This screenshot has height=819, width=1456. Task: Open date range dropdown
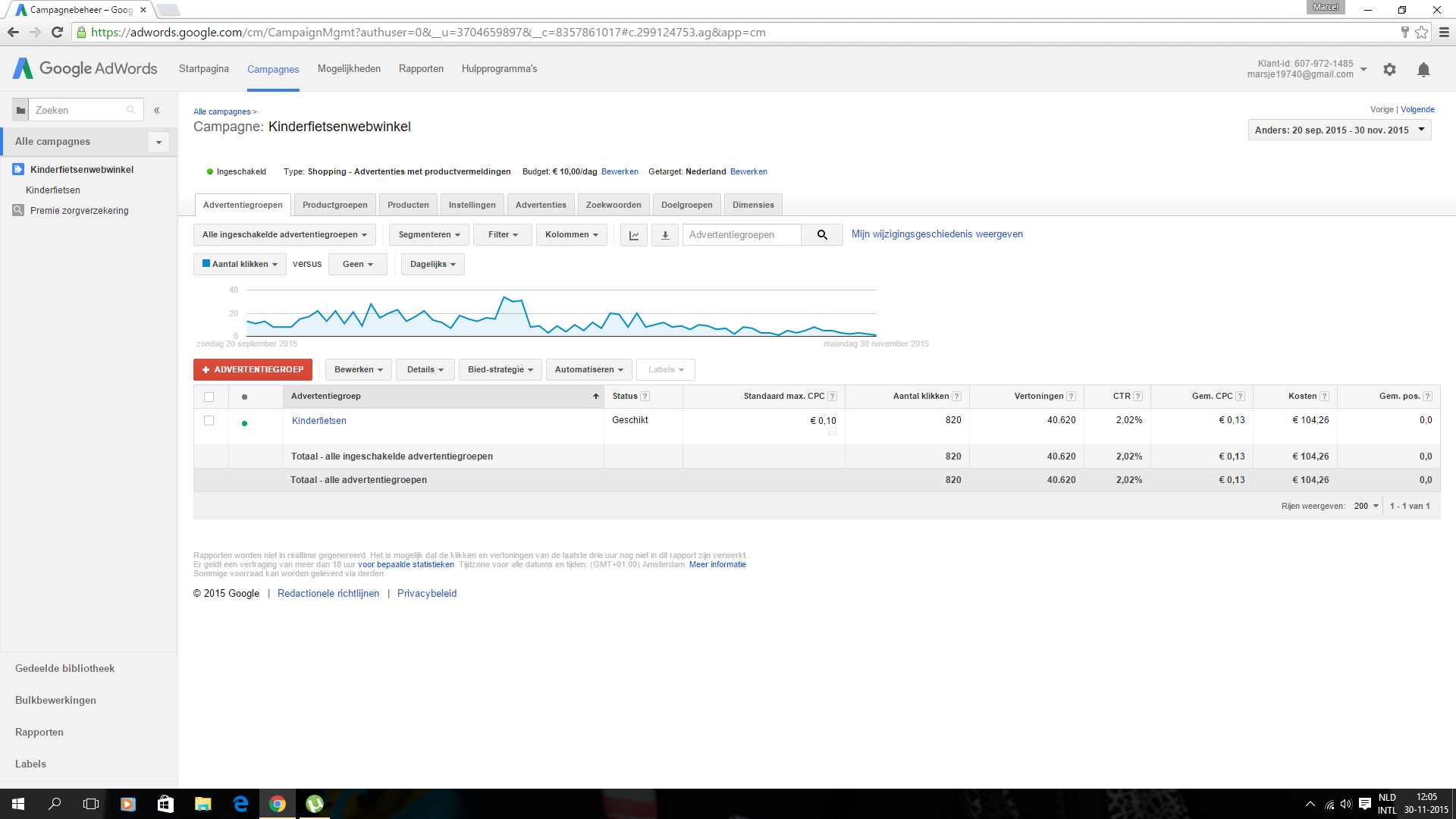point(1339,130)
